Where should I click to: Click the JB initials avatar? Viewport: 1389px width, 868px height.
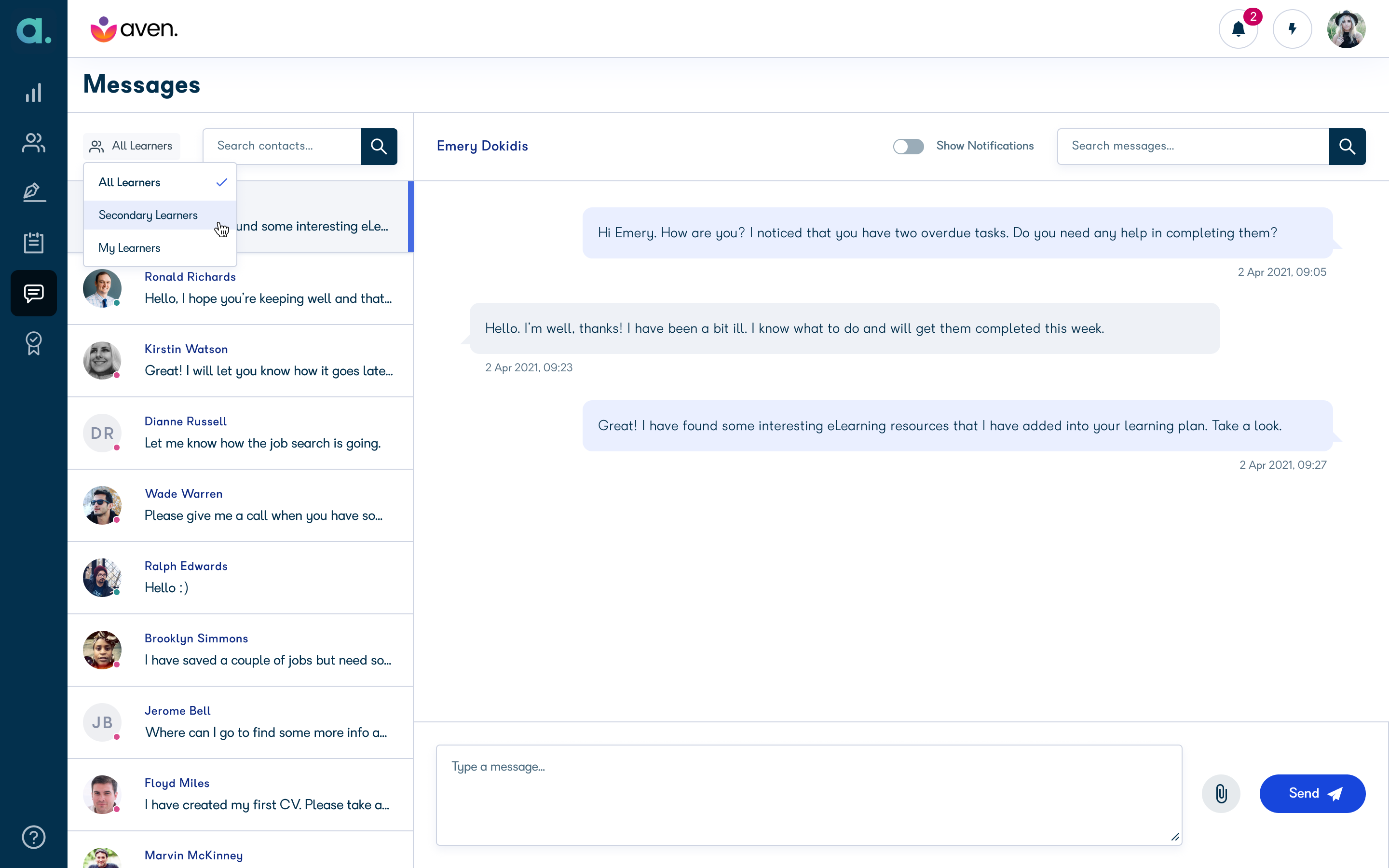(102, 722)
